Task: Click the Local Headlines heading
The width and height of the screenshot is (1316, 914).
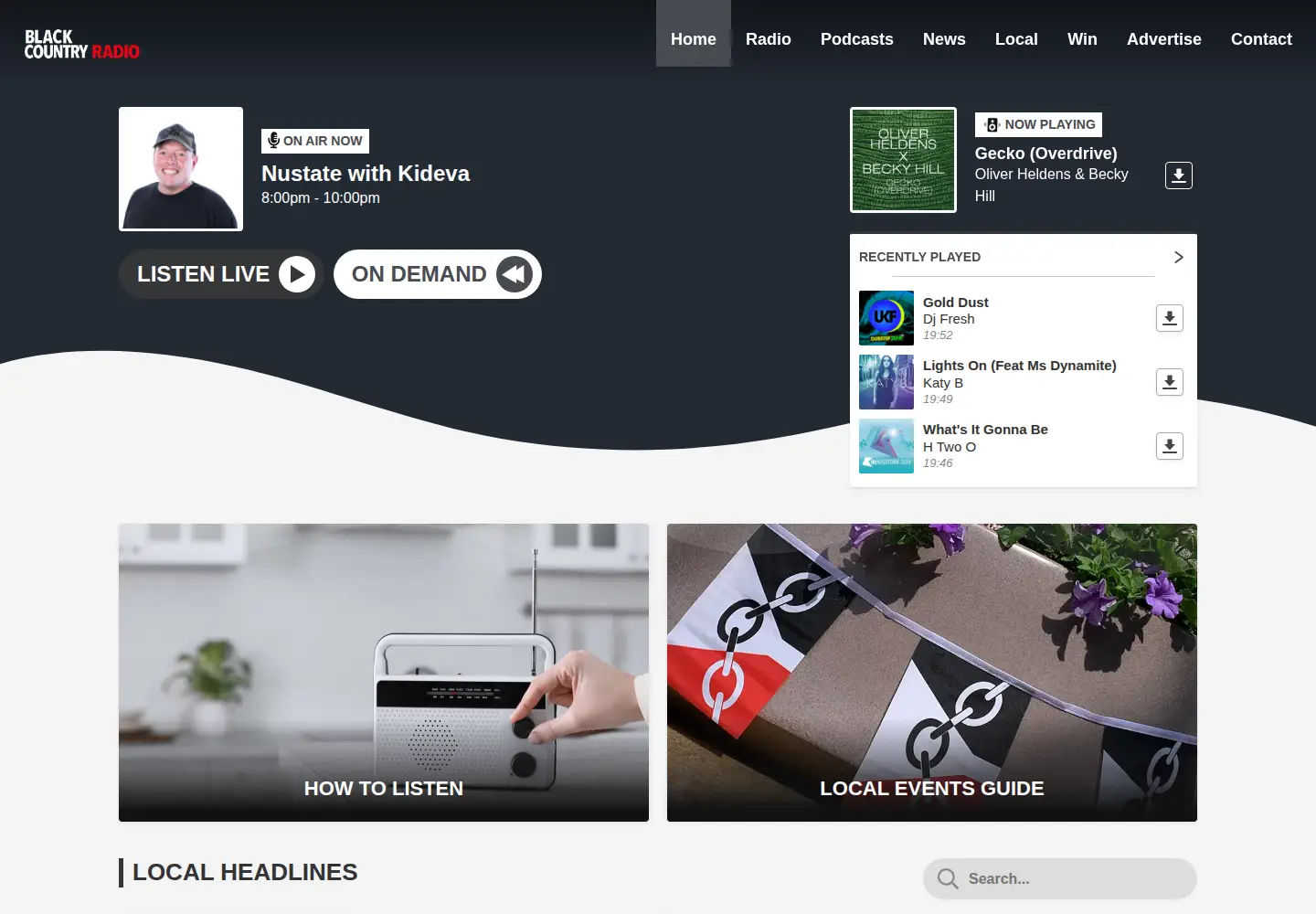Action: (245, 872)
